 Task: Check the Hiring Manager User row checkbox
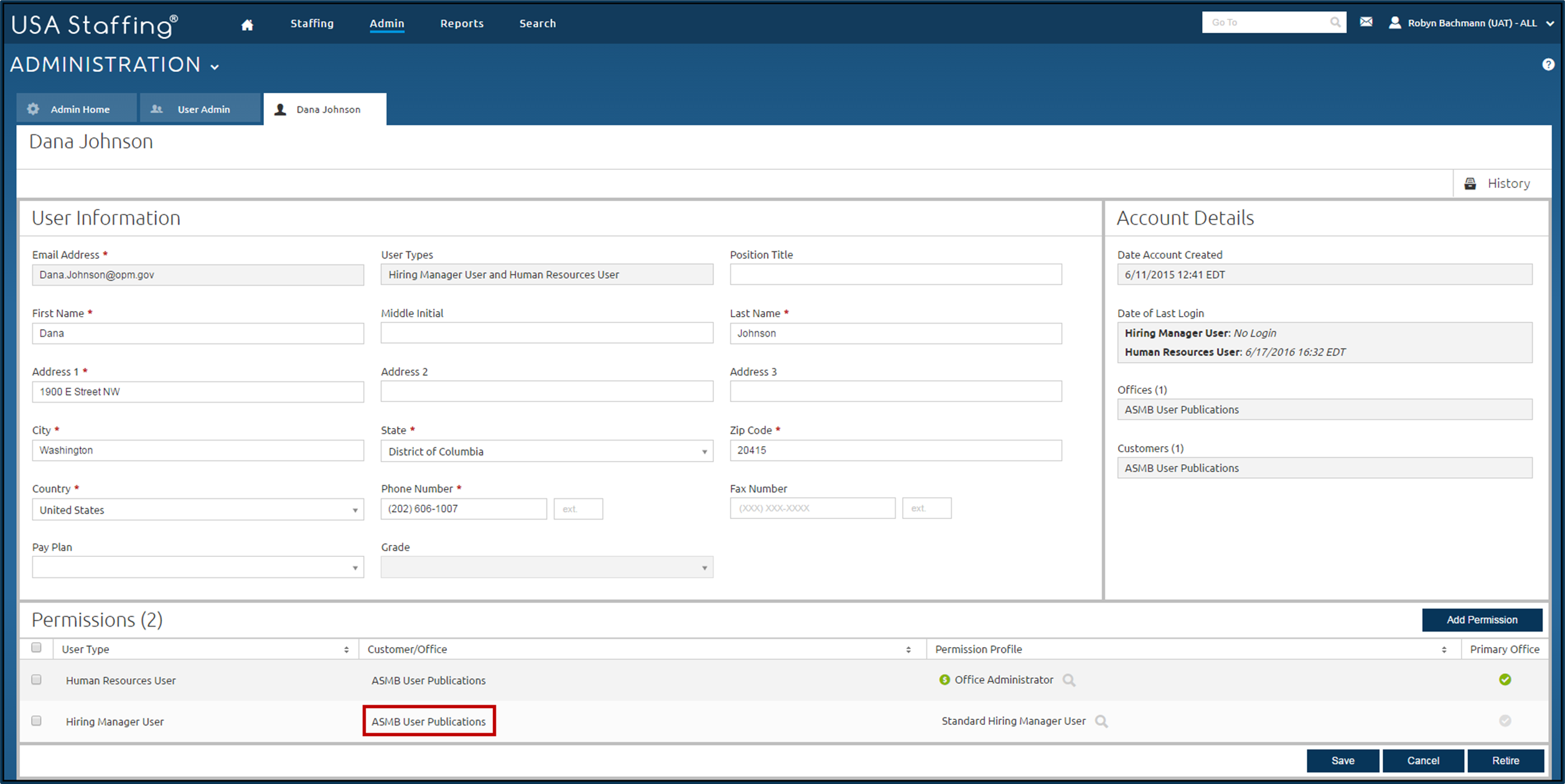[36, 721]
